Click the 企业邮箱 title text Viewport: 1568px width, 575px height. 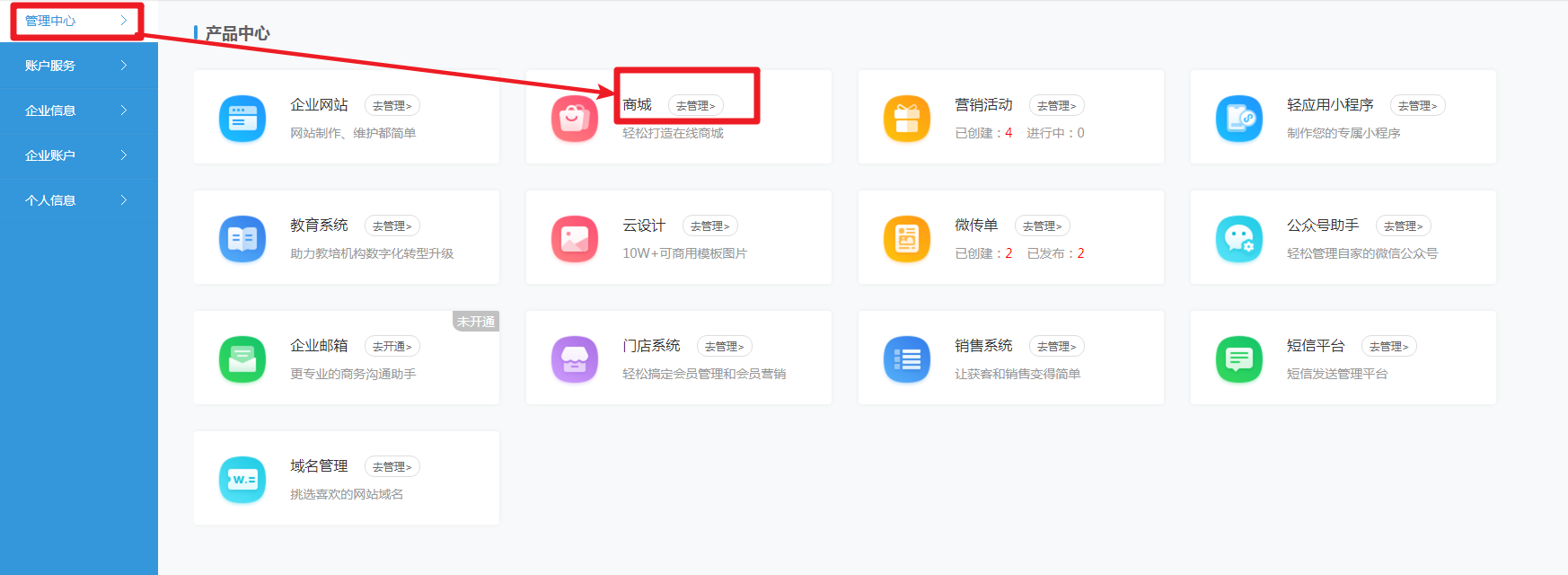tap(319, 346)
